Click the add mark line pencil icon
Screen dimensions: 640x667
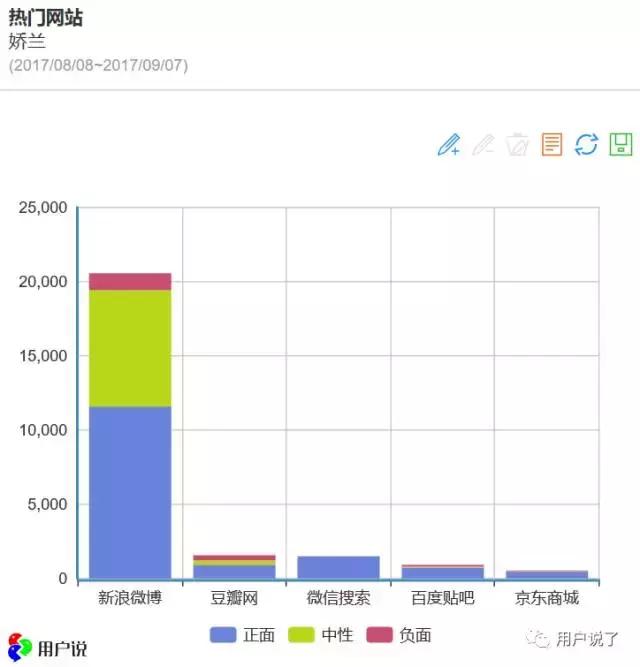449,145
